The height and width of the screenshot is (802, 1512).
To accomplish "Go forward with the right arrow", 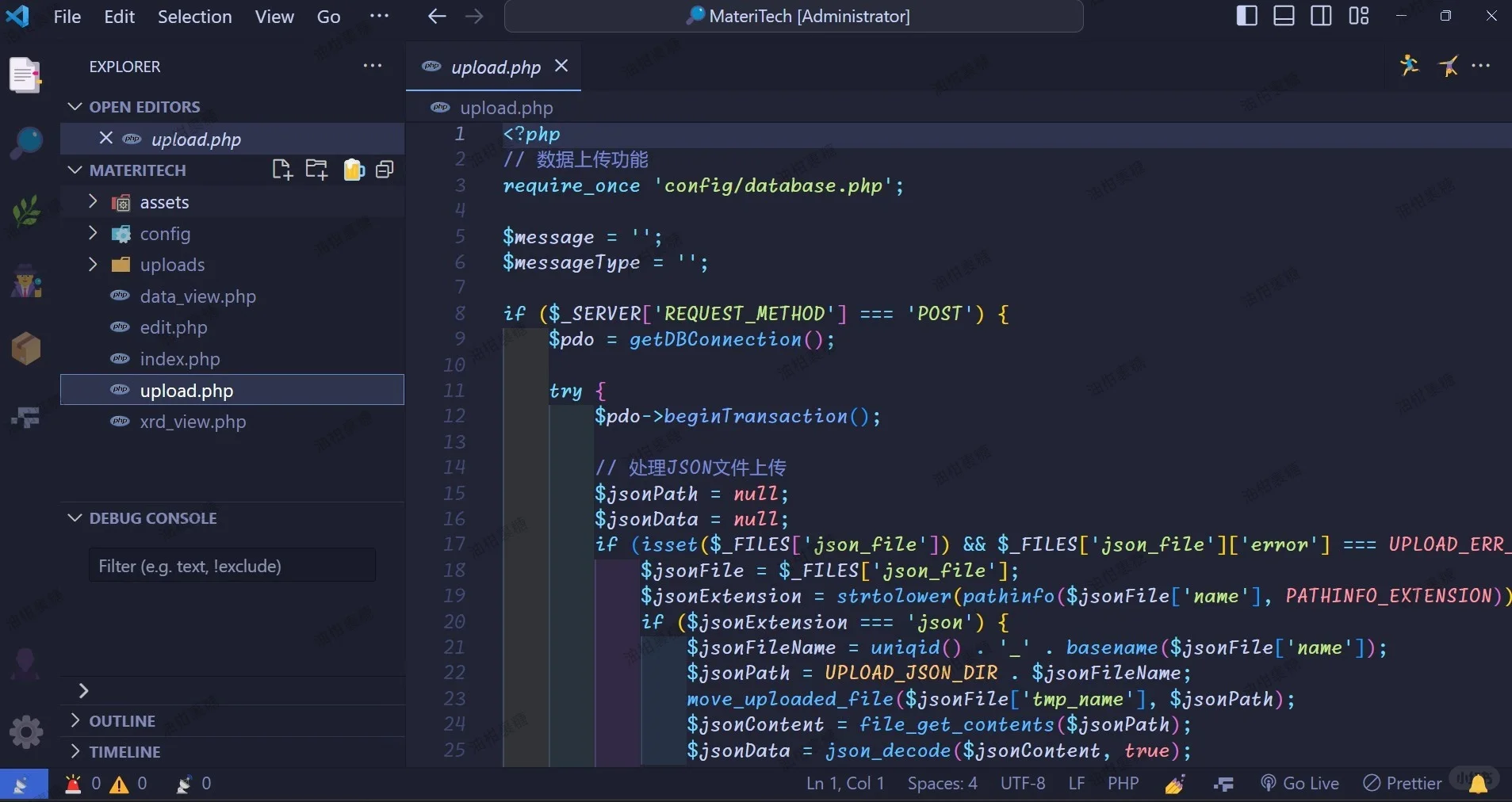I will pos(474,17).
